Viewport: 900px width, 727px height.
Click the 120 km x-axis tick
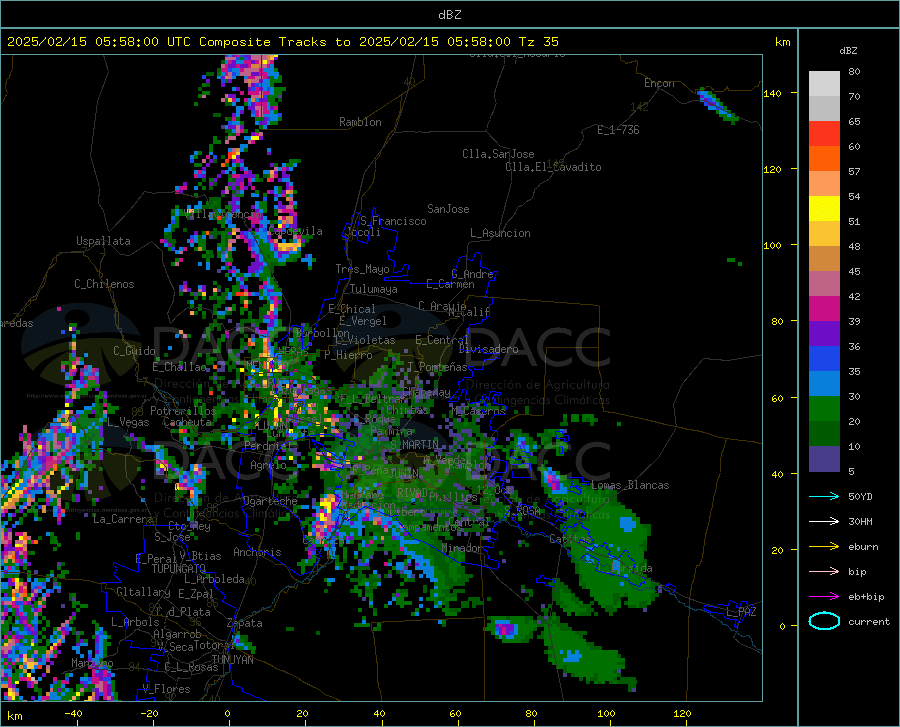(682, 714)
